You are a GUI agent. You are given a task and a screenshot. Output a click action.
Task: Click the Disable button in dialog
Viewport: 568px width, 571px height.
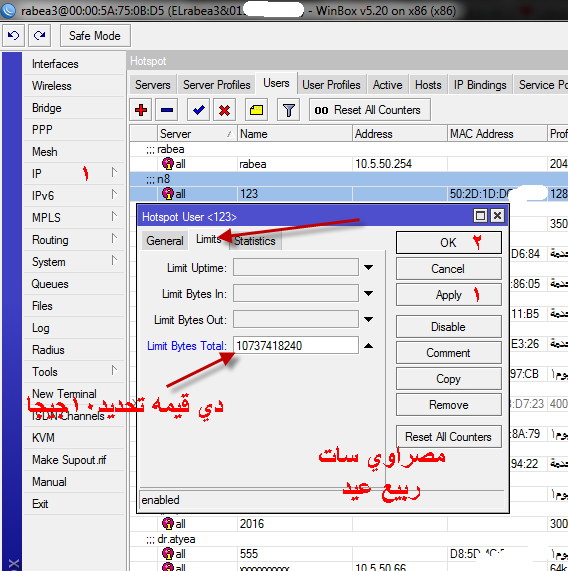(449, 327)
